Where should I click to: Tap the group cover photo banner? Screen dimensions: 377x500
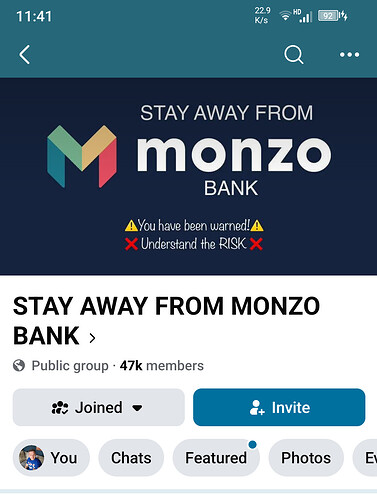pos(188,176)
